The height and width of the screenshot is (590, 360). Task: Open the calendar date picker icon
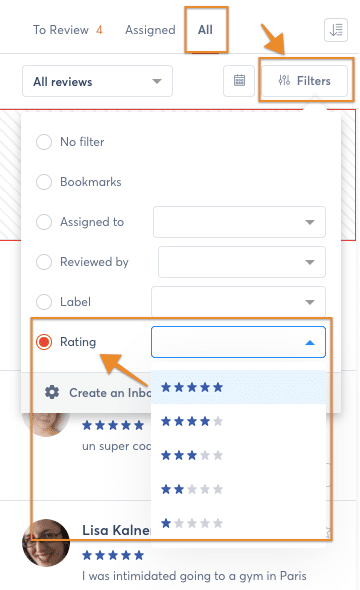pos(239,81)
